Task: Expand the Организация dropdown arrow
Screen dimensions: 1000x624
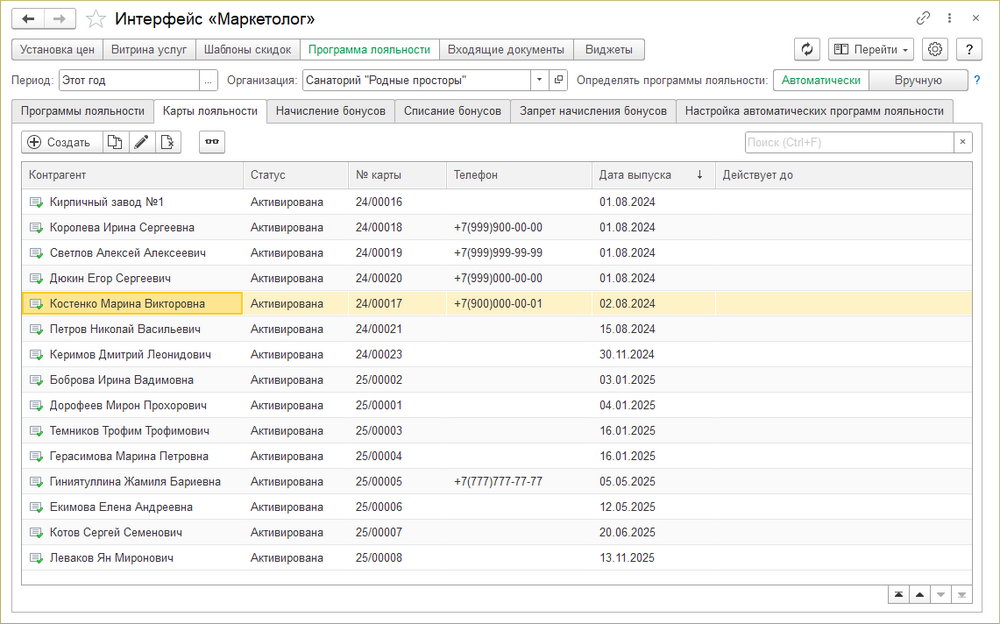Action: (x=539, y=80)
